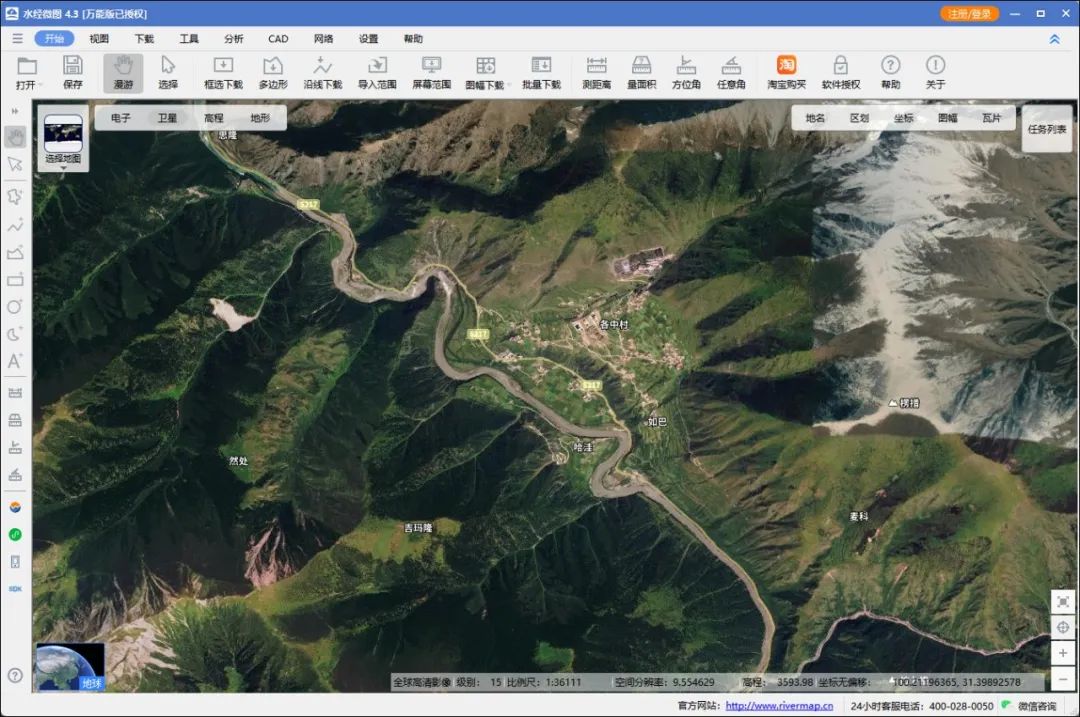Click the 地球 globe thumbnail
Viewport: 1080px width, 717px height.
pos(70,667)
